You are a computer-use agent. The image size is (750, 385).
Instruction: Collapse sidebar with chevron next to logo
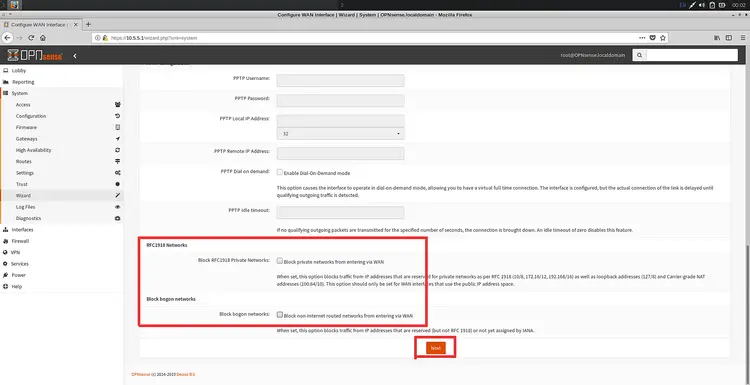point(75,56)
